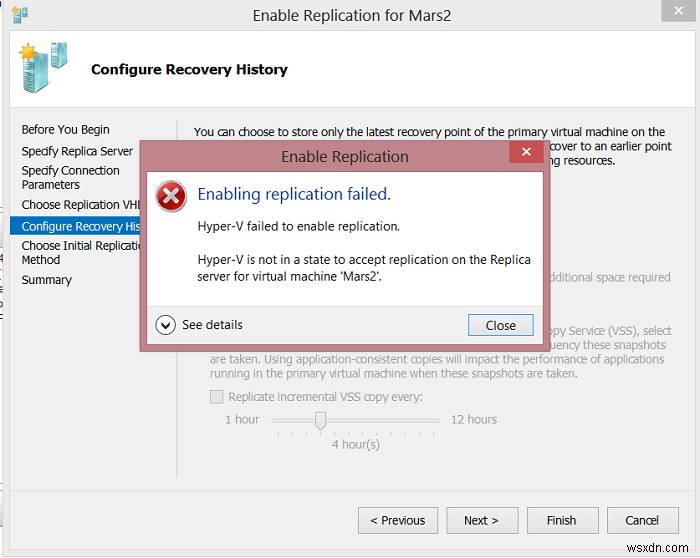Toggle Replicate incremental VSS copy checkbox

click(x=217, y=397)
